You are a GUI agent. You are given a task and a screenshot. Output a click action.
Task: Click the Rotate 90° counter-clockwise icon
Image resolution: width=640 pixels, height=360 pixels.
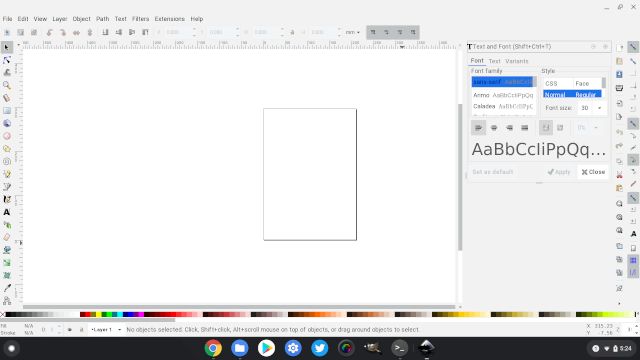pyautogui.click(x=49, y=32)
